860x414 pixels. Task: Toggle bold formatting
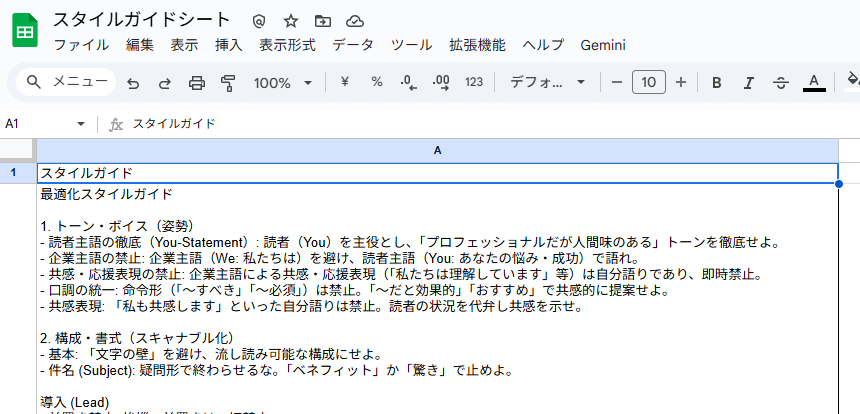click(716, 83)
